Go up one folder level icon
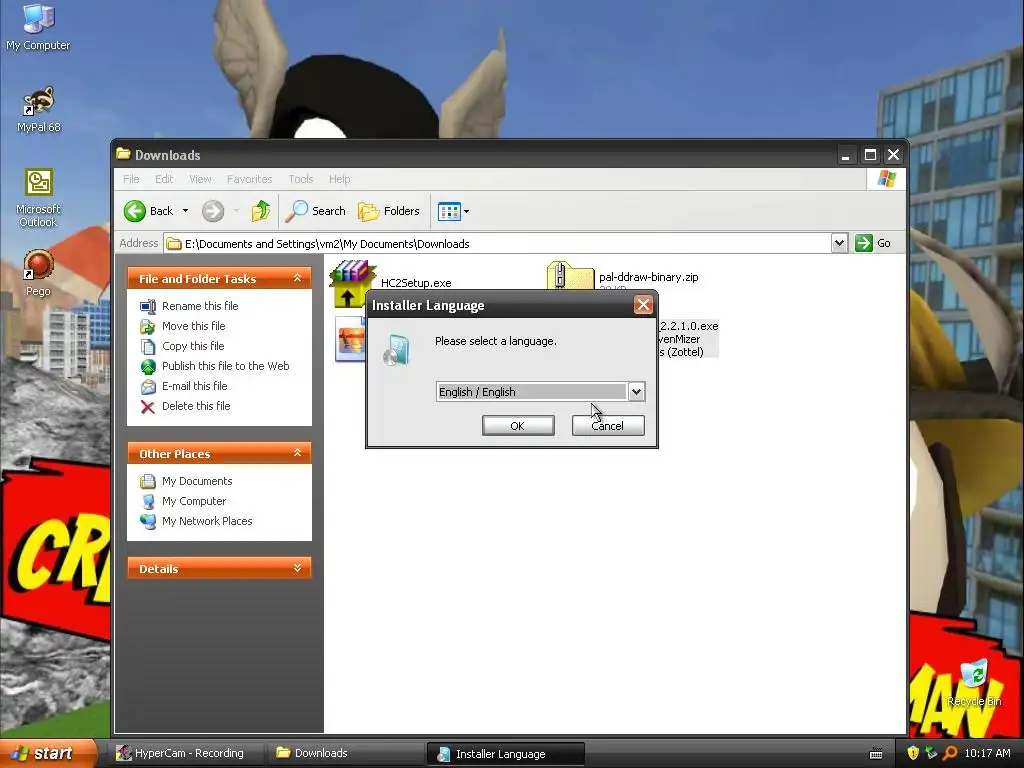Image resolution: width=1024 pixels, height=768 pixels. [261, 211]
